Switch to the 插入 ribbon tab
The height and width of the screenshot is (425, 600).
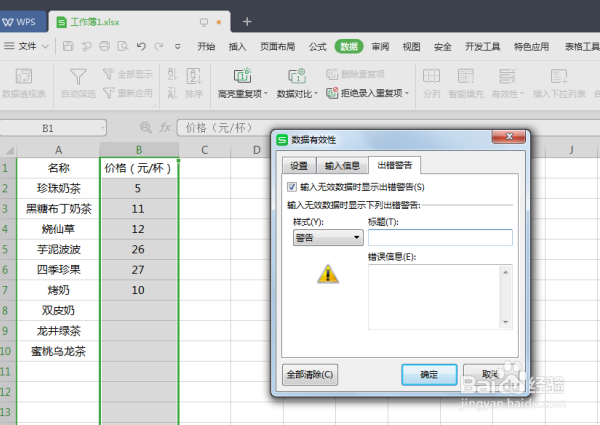click(237, 47)
